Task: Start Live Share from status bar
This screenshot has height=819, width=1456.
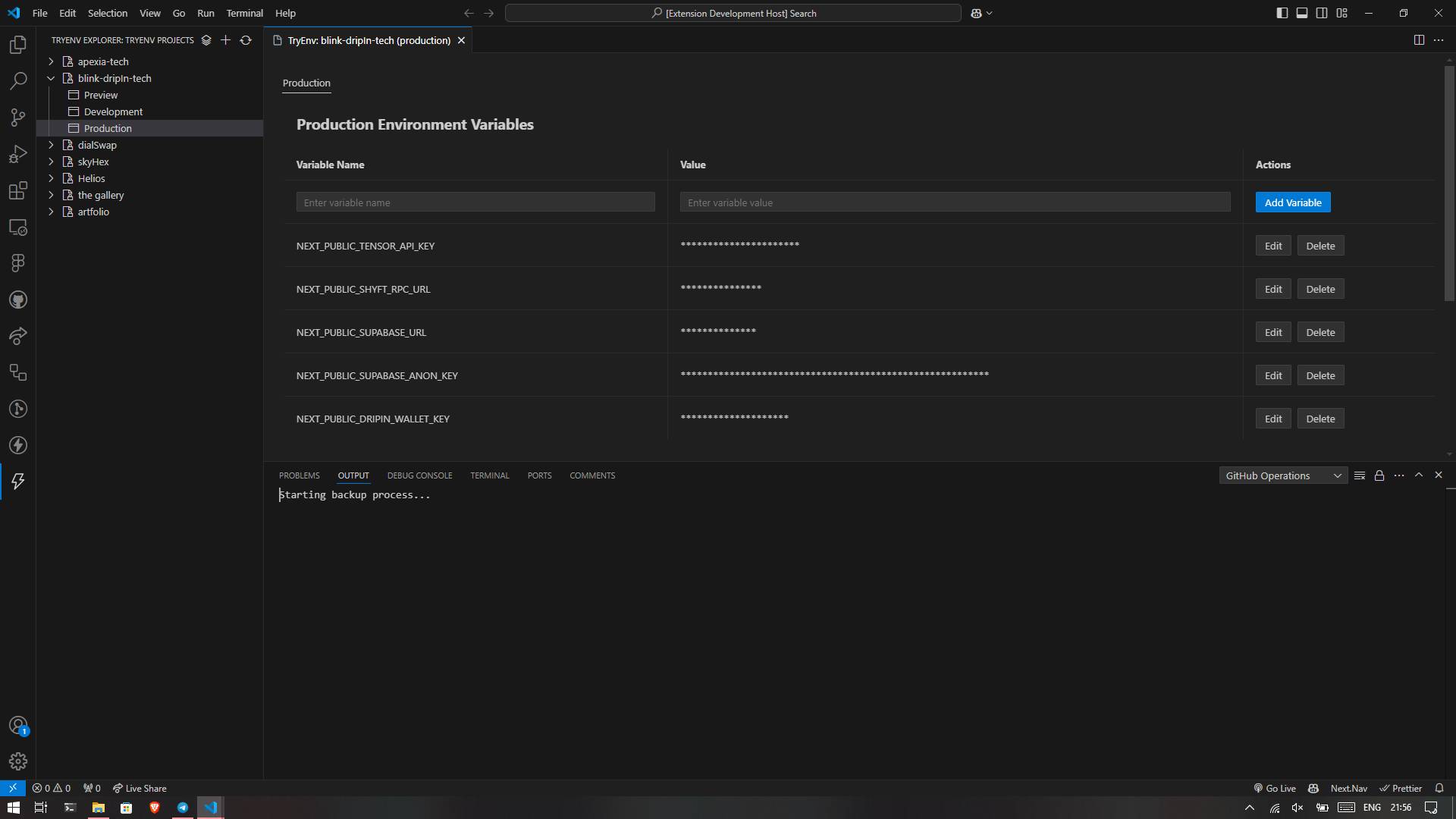Action: 140,788
